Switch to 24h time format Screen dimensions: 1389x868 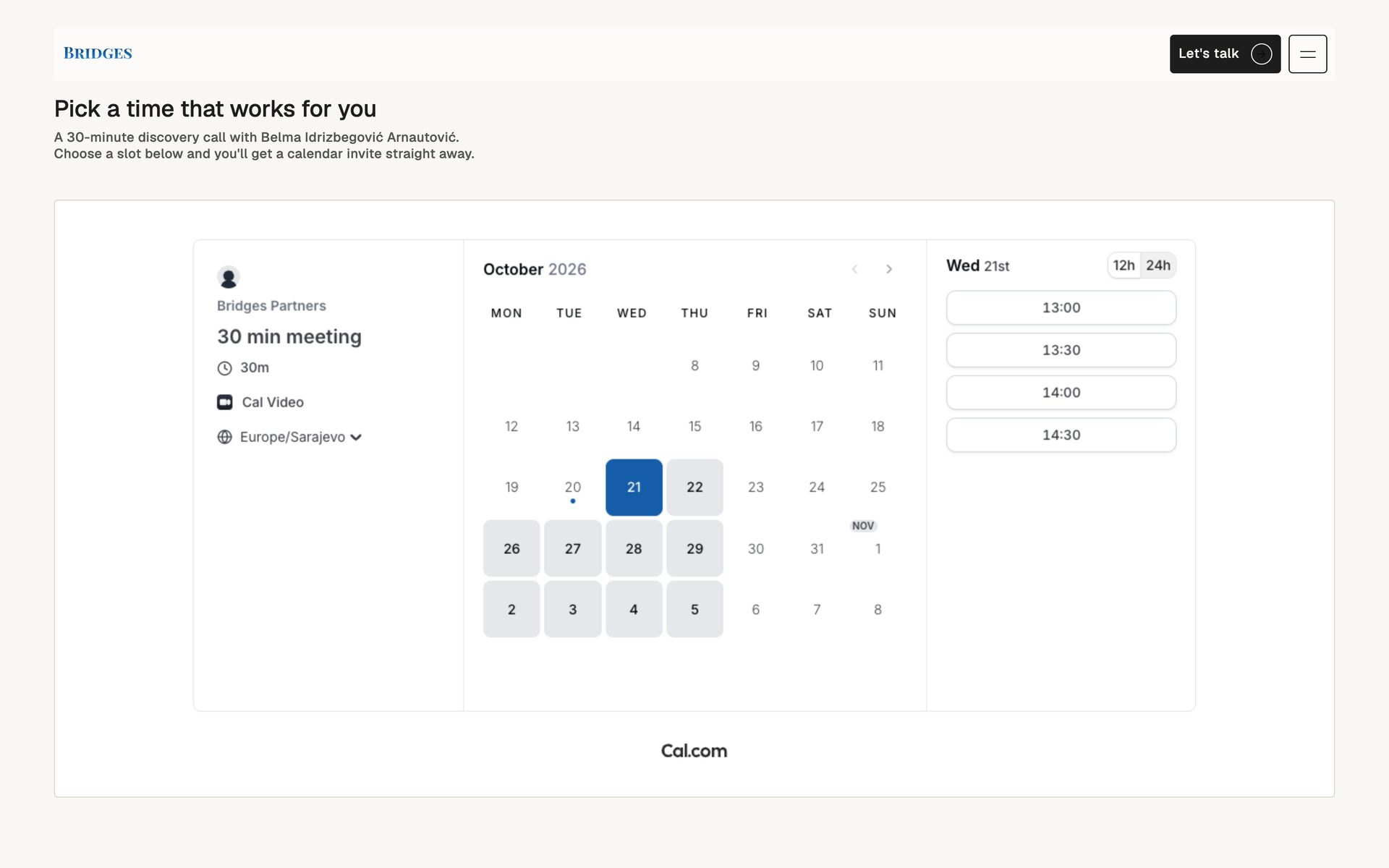1158,265
